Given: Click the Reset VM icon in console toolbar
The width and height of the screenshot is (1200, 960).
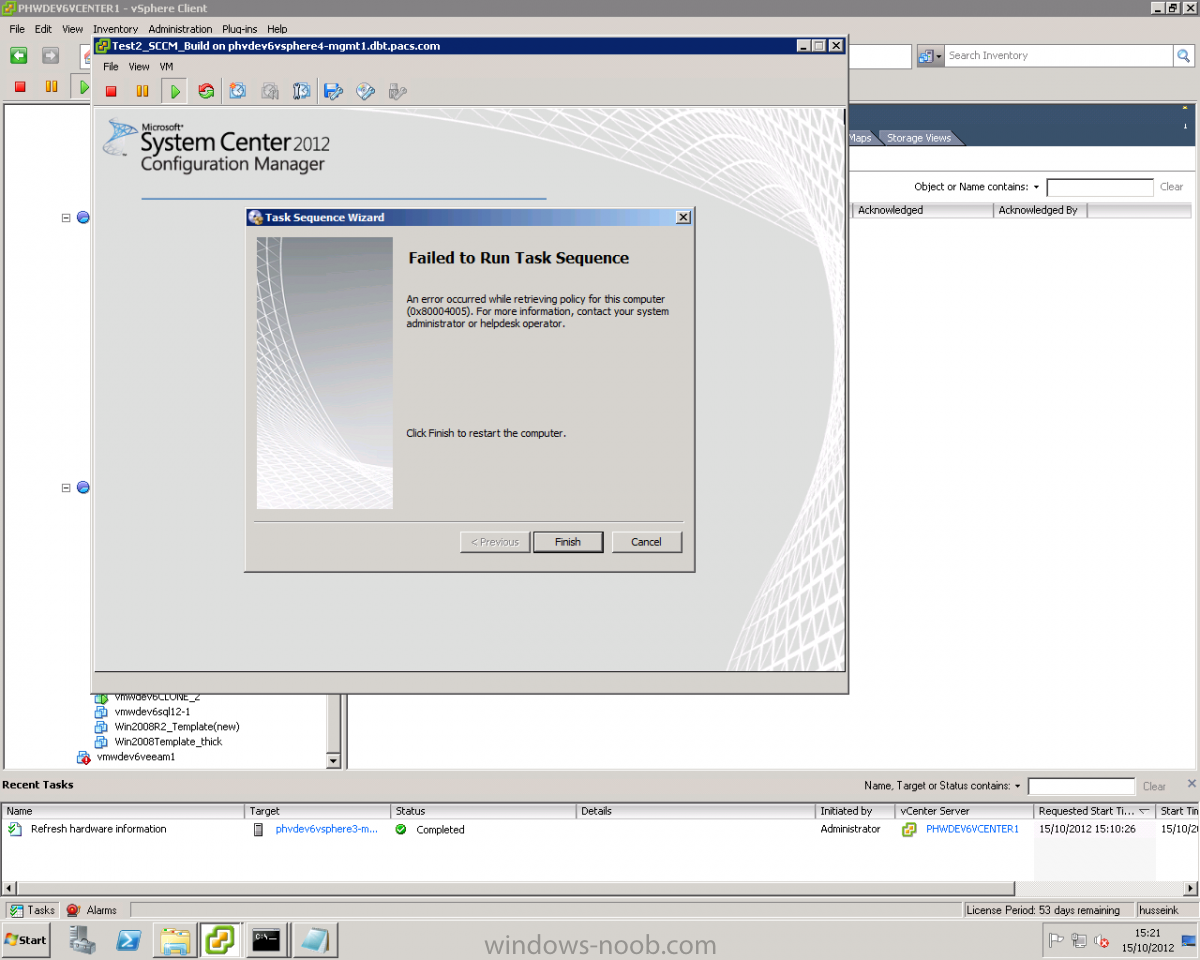Looking at the screenshot, I should [206, 91].
